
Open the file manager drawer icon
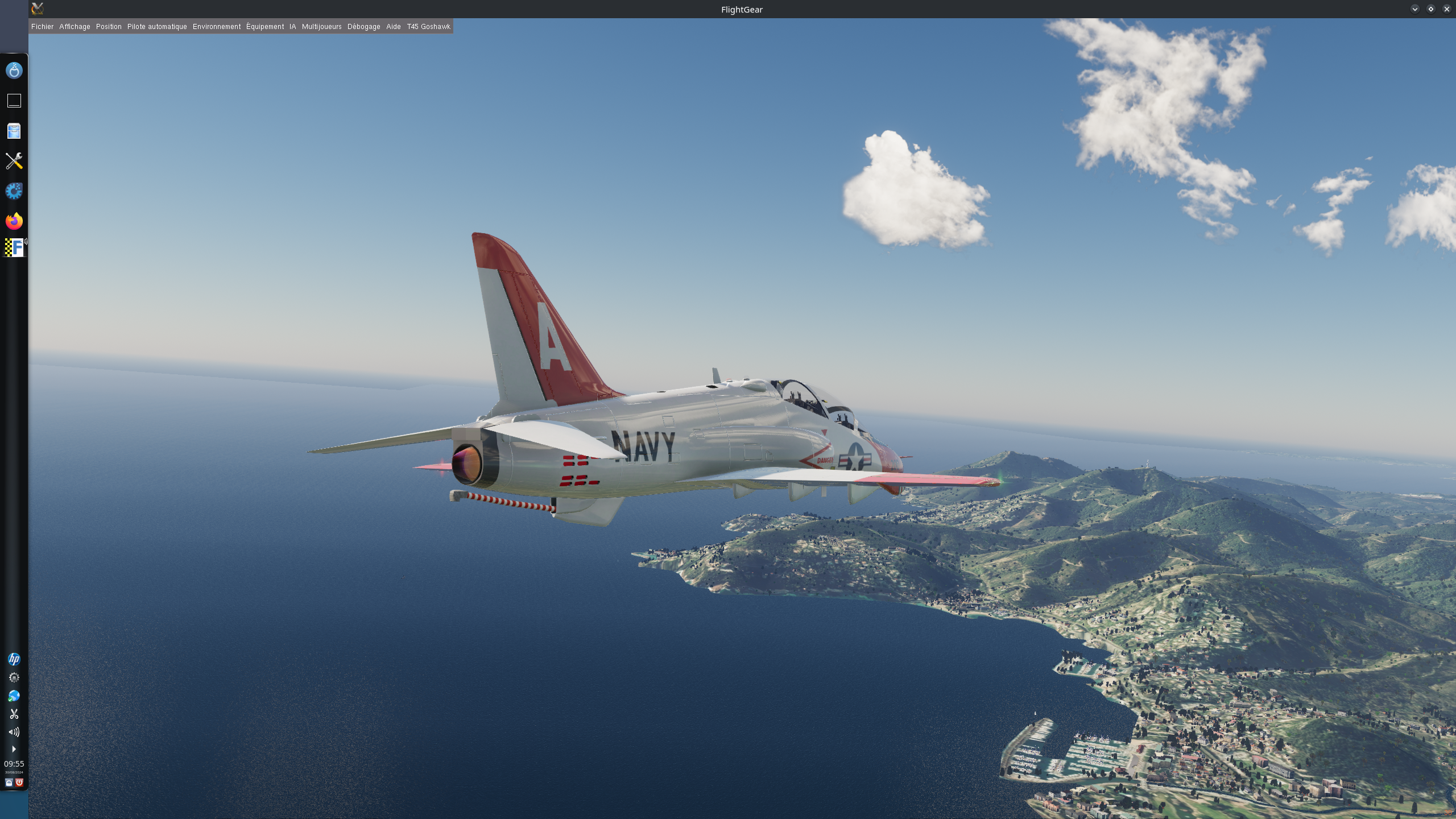pyautogui.click(x=14, y=131)
